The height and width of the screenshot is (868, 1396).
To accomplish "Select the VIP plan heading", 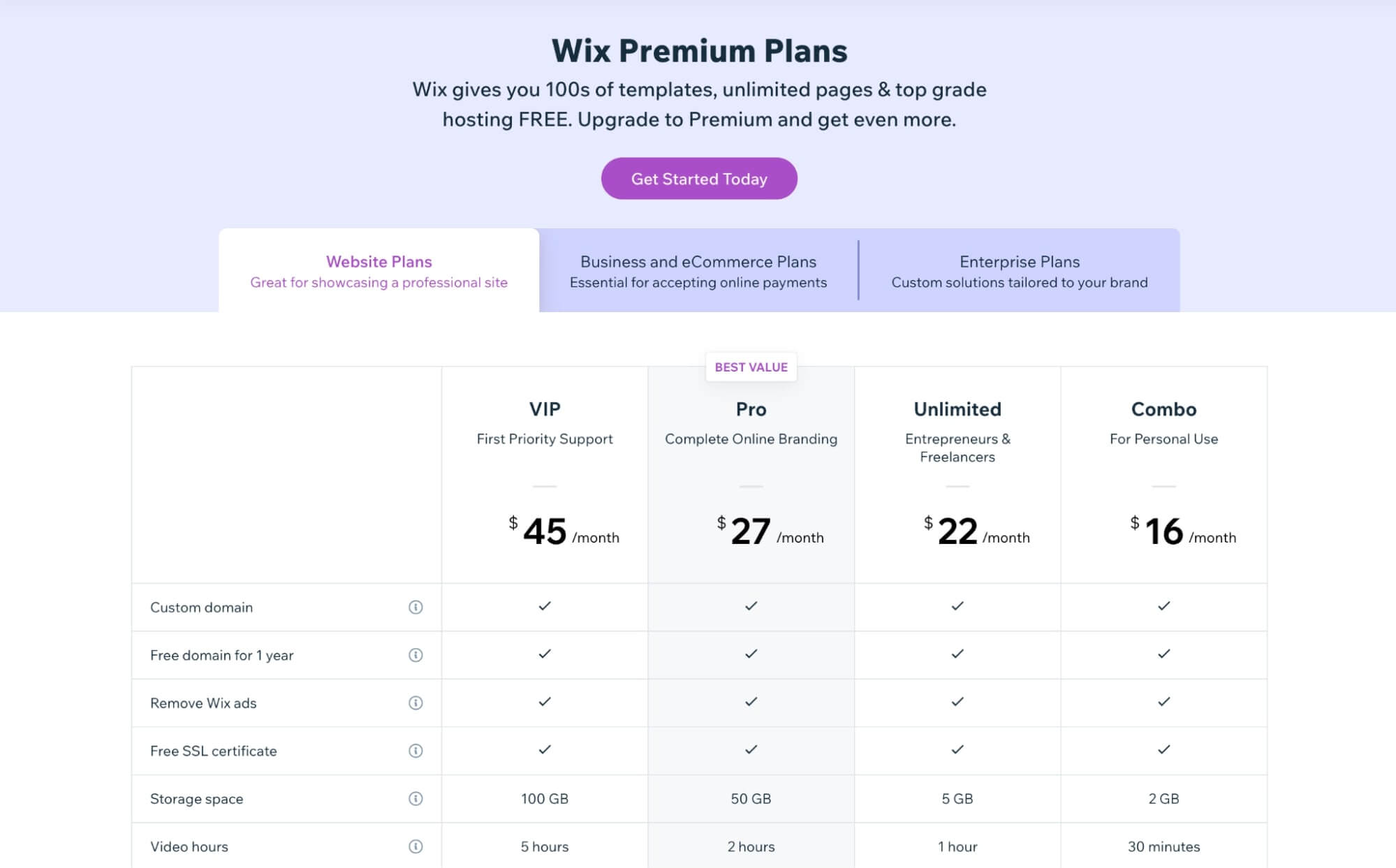I will [x=545, y=409].
